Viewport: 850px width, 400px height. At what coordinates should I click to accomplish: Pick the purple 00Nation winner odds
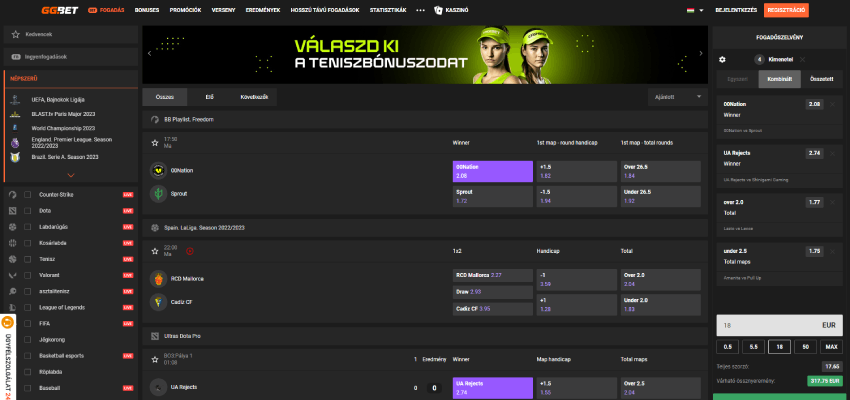coord(491,171)
